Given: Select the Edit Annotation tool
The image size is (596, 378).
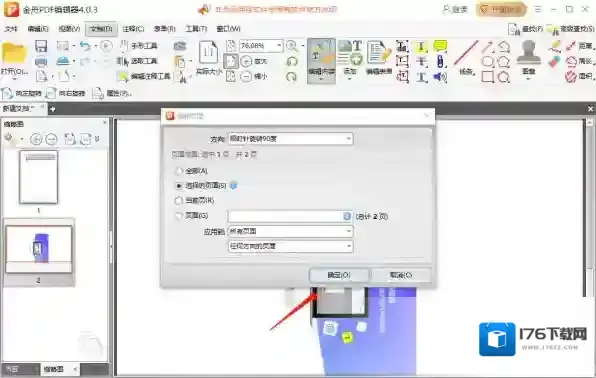Looking at the screenshot, I should tap(144, 76).
